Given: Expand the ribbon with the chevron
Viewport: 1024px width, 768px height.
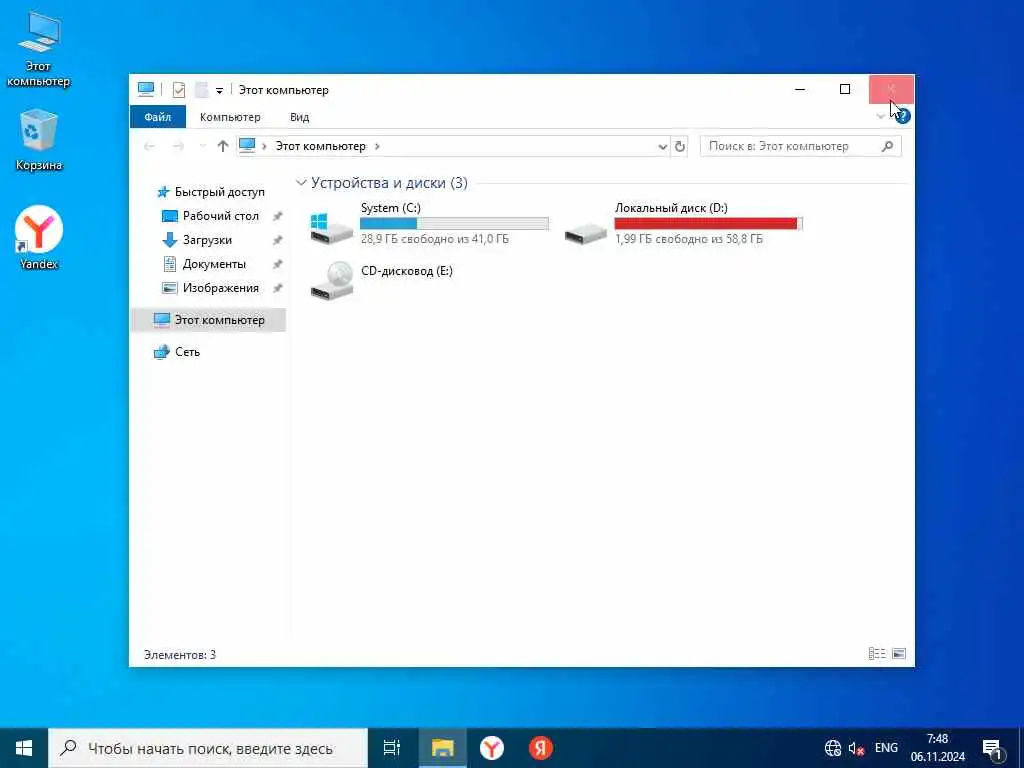Looking at the screenshot, I should pyautogui.click(x=880, y=117).
